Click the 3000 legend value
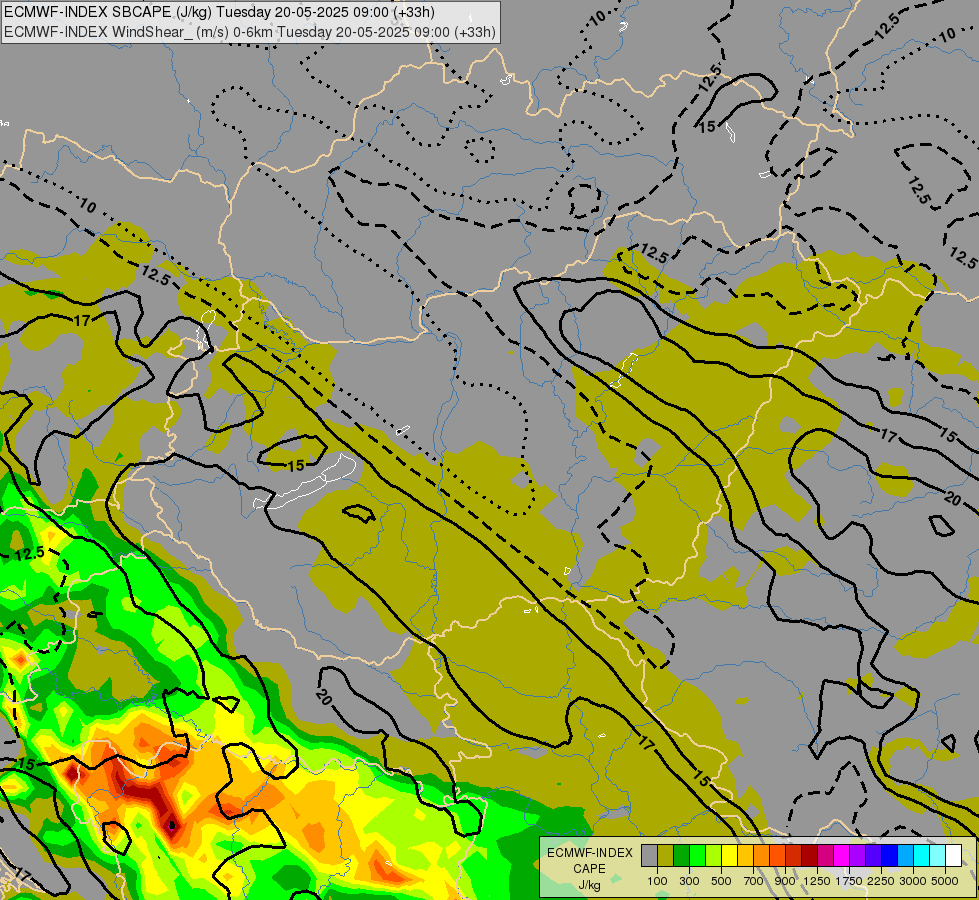Screen dimensions: 979x900 point(913,881)
